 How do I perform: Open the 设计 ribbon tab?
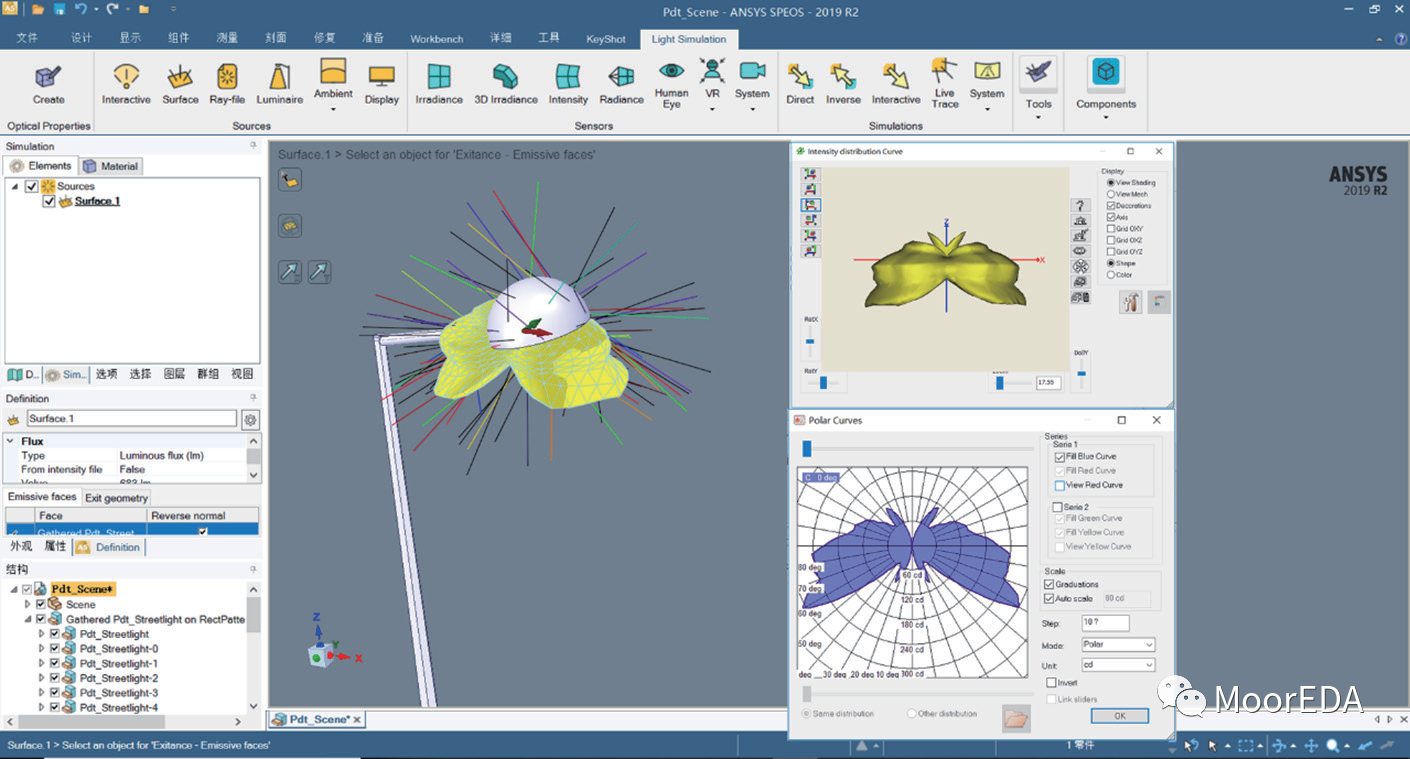click(82, 38)
